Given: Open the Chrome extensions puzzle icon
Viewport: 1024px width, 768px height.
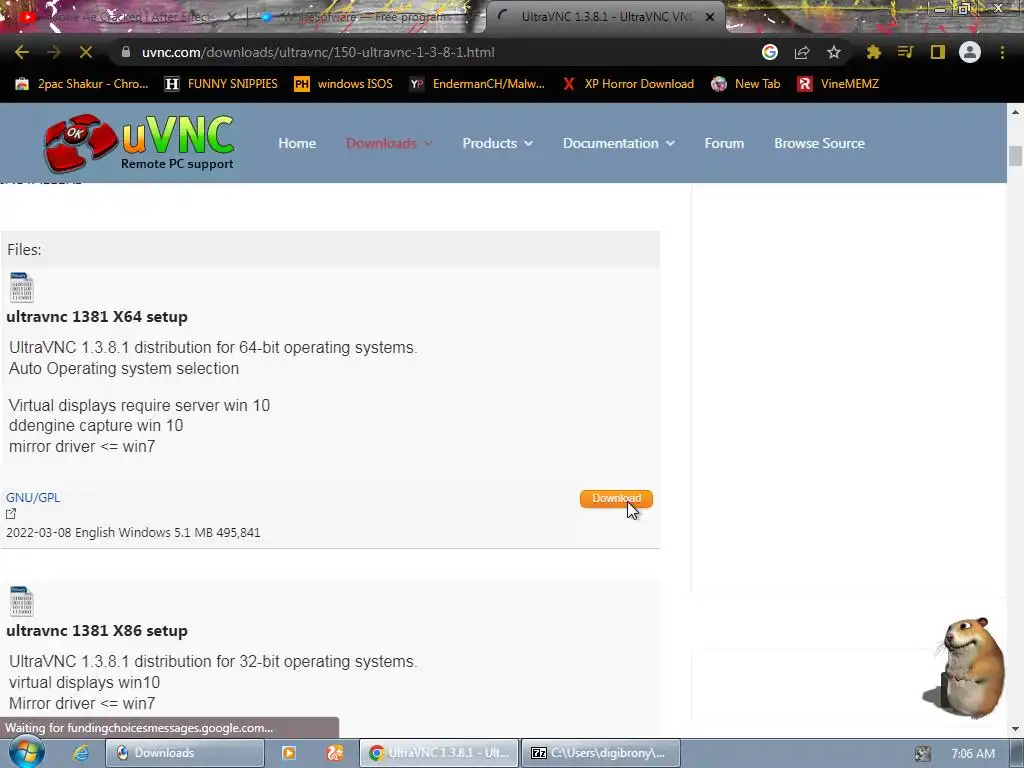Looking at the screenshot, I should [874, 52].
